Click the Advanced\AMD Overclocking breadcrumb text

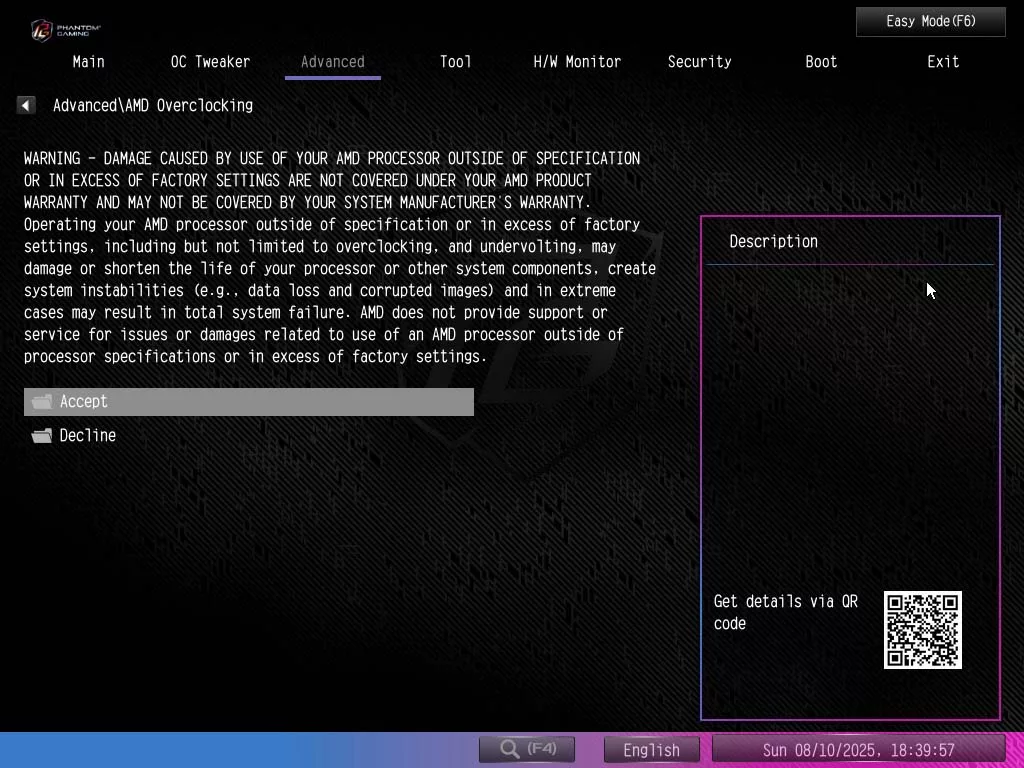pyautogui.click(x=153, y=105)
